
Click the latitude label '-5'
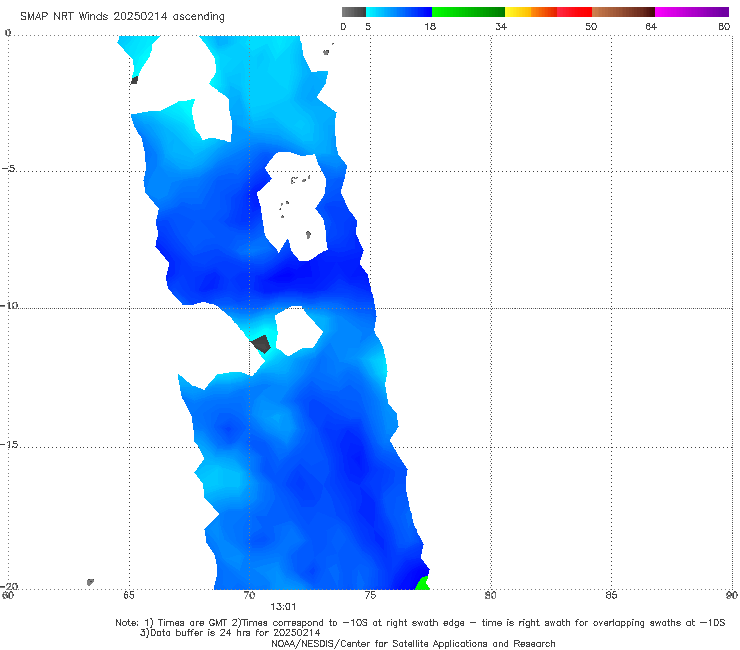tap(9, 169)
